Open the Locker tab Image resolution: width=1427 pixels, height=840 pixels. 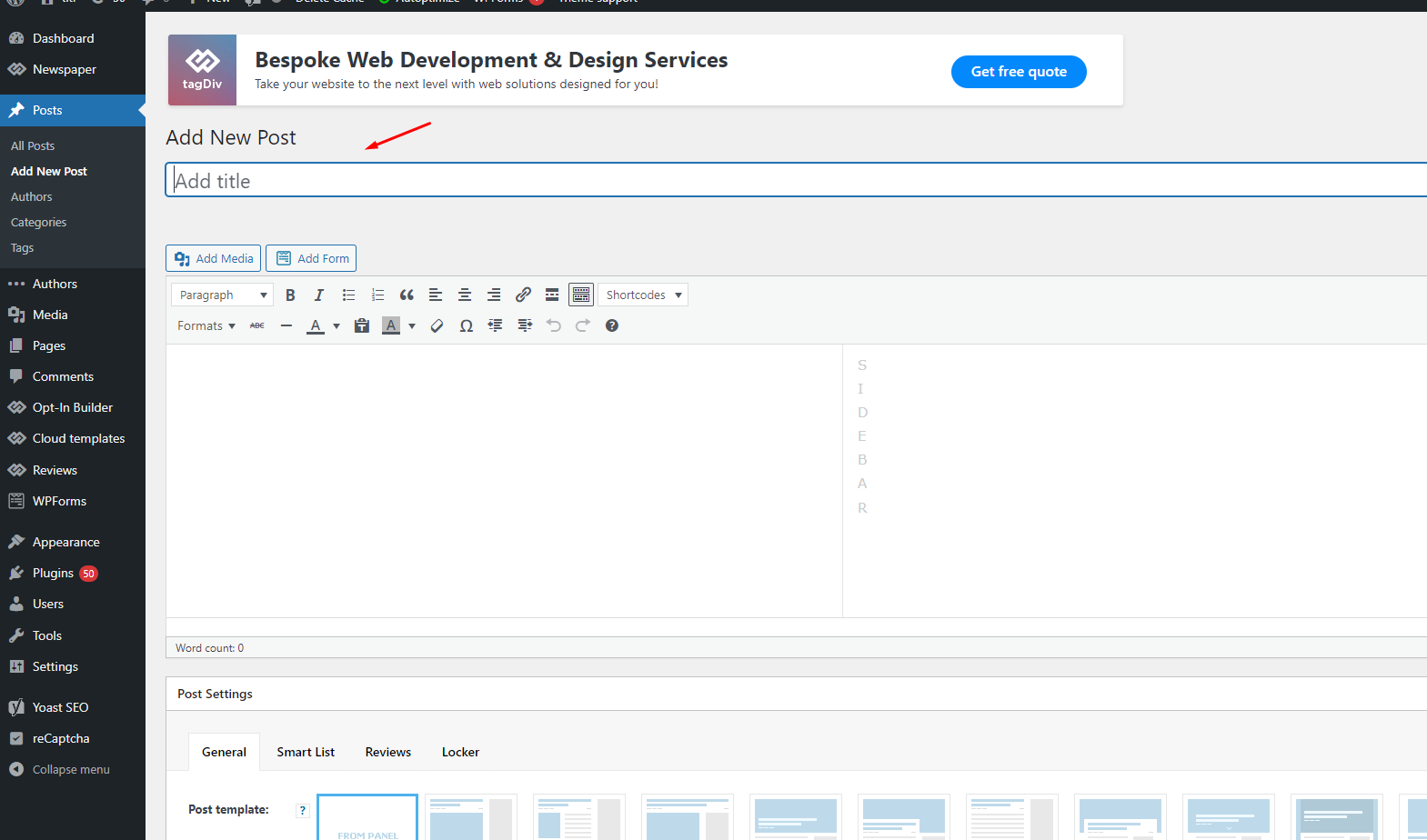coord(460,752)
